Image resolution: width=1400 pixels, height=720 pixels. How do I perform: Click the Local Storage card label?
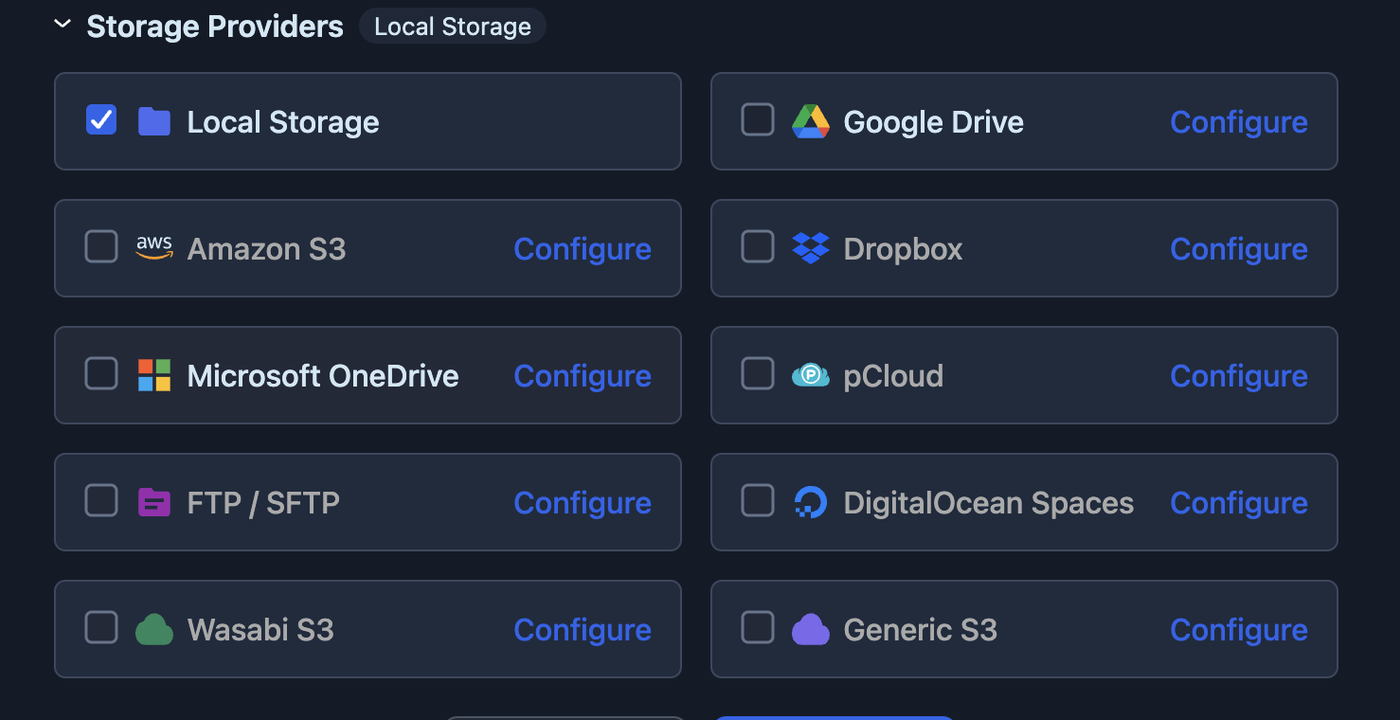click(283, 122)
